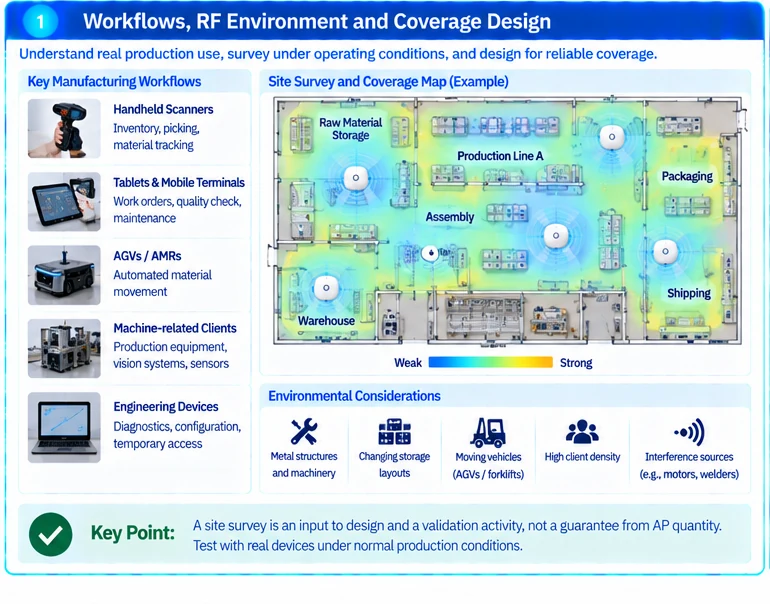770x604 pixels.
Task: Click the Shipping map label
Action: click(x=688, y=293)
